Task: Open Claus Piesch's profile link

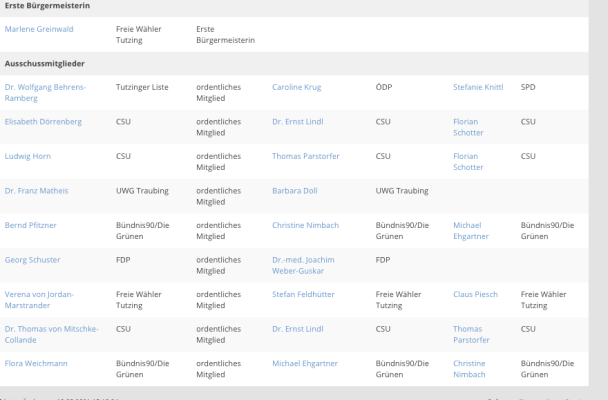Action: (x=475, y=294)
